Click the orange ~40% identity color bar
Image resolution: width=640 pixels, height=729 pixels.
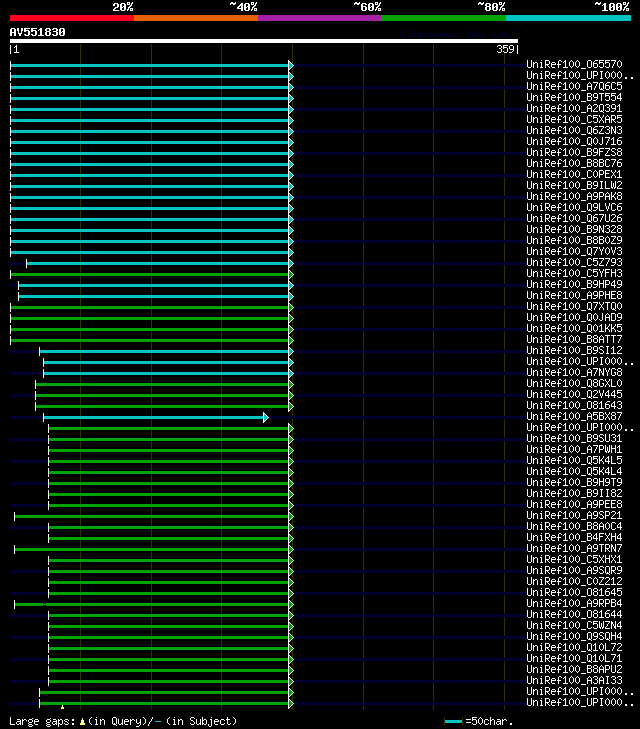pyautogui.click(x=196, y=18)
